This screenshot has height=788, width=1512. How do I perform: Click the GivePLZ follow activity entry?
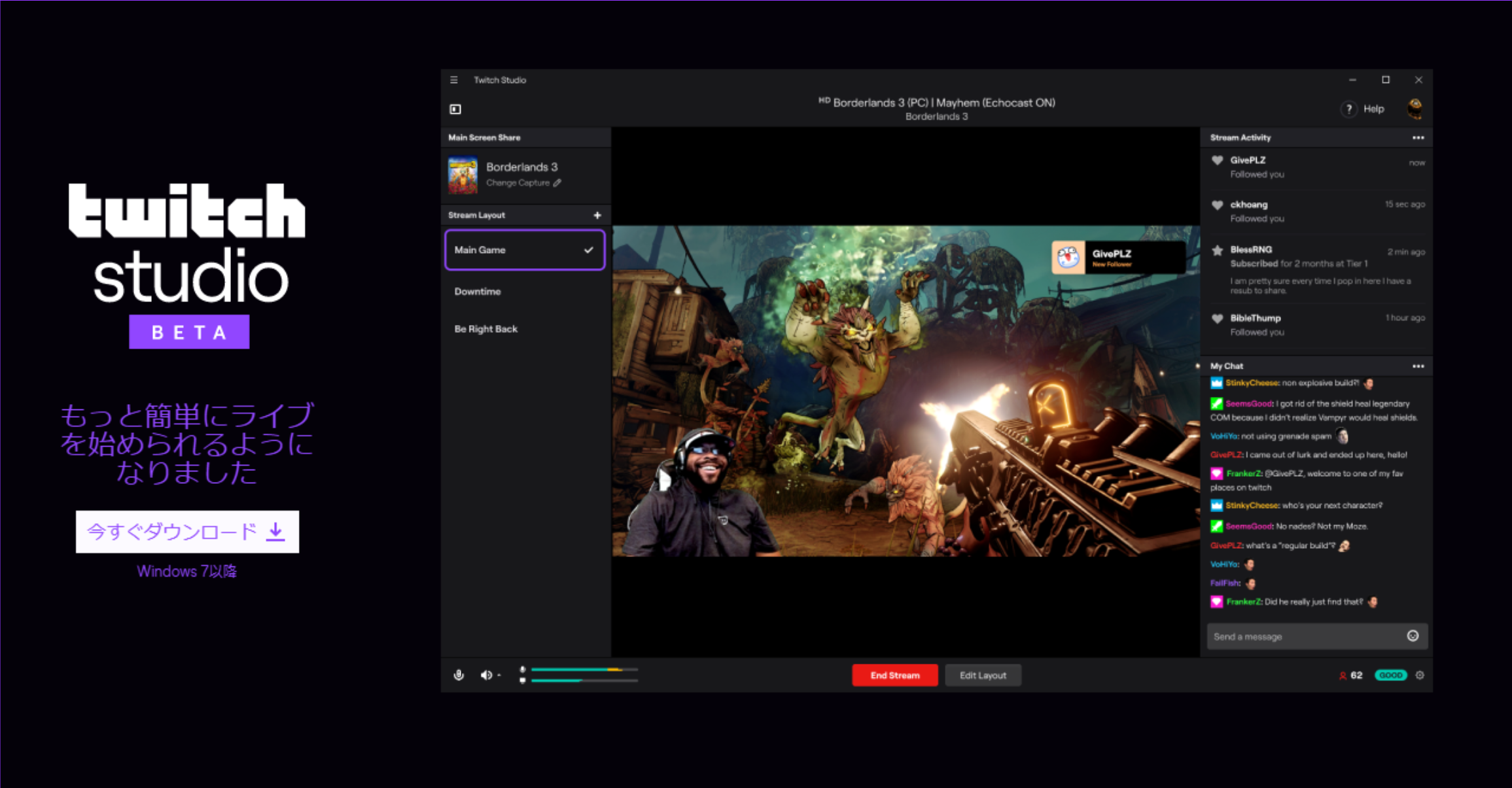coord(1317,167)
